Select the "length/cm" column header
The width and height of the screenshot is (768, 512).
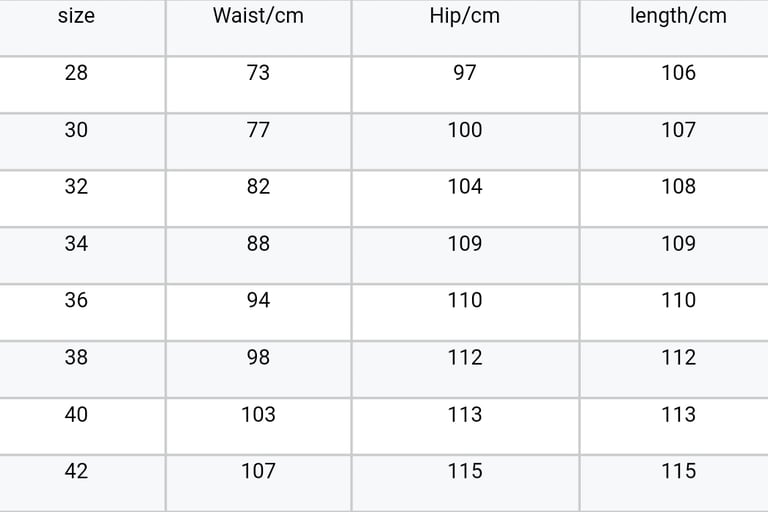tap(678, 16)
